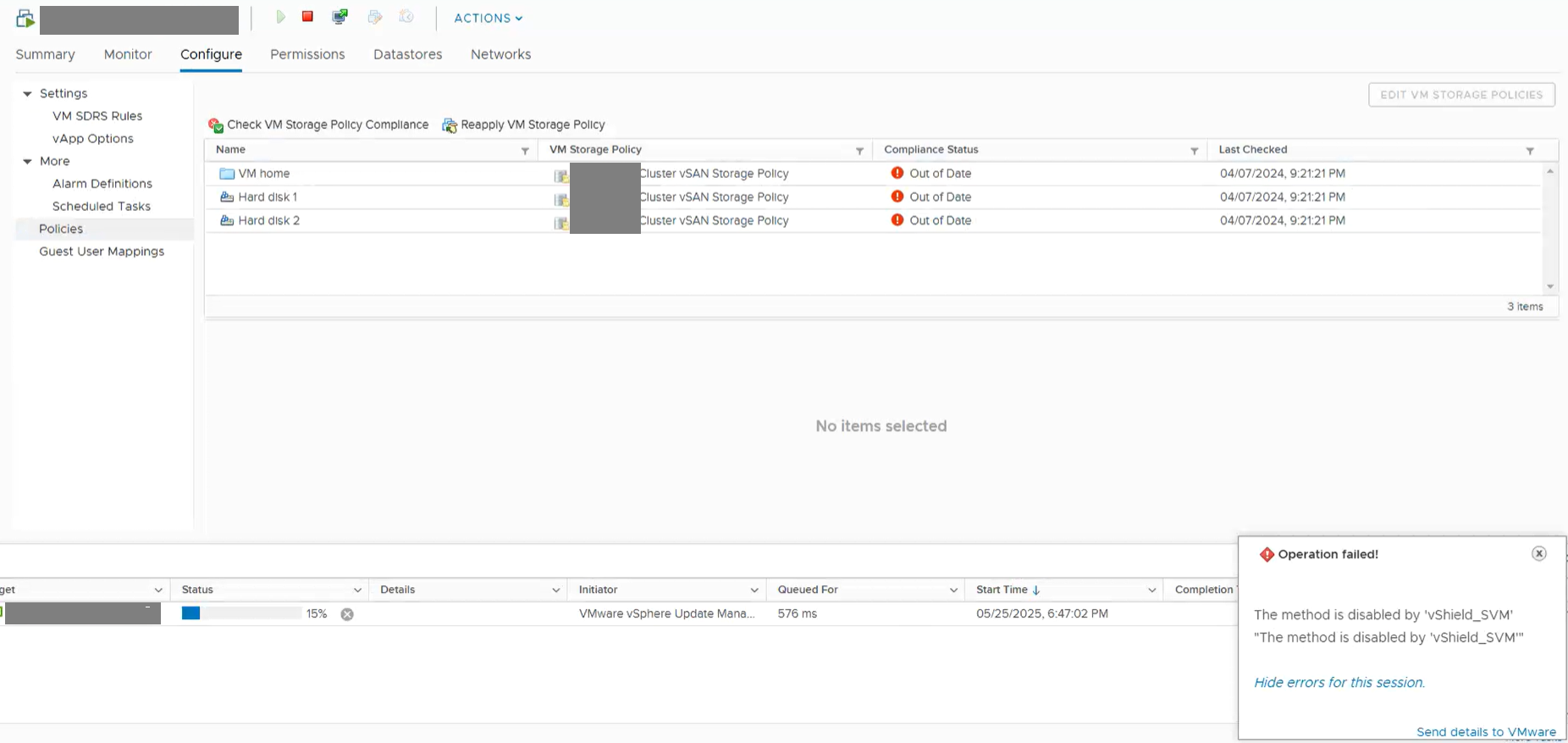Image resolution: width=1568 pixels, height=743 pixels.
Task: Switch to the Monitor tab
Action: point(128,54)
